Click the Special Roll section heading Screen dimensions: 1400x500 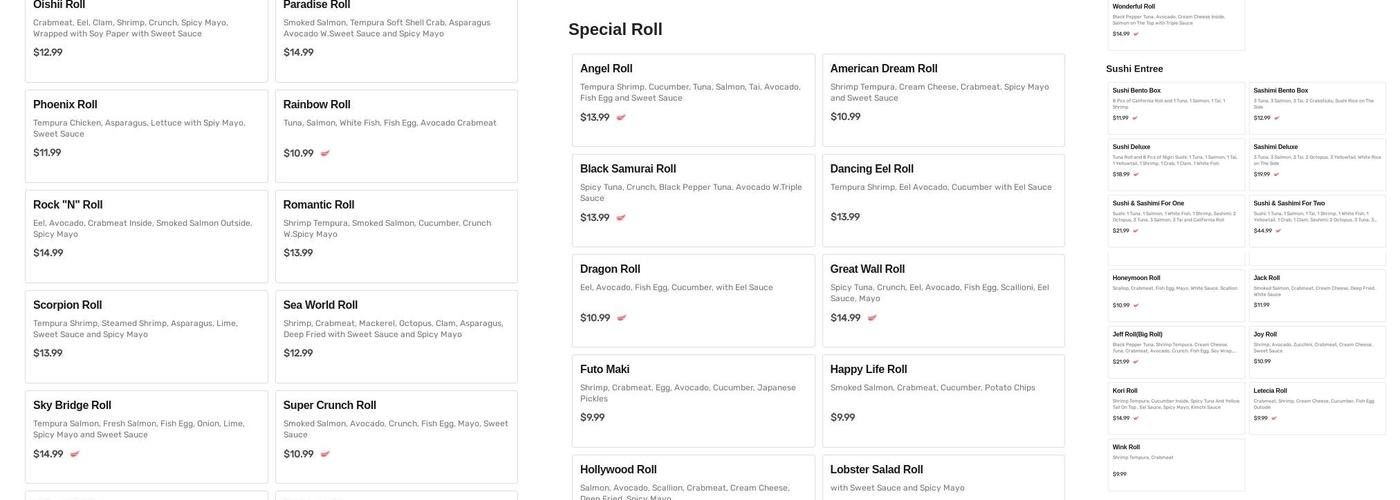615,29
